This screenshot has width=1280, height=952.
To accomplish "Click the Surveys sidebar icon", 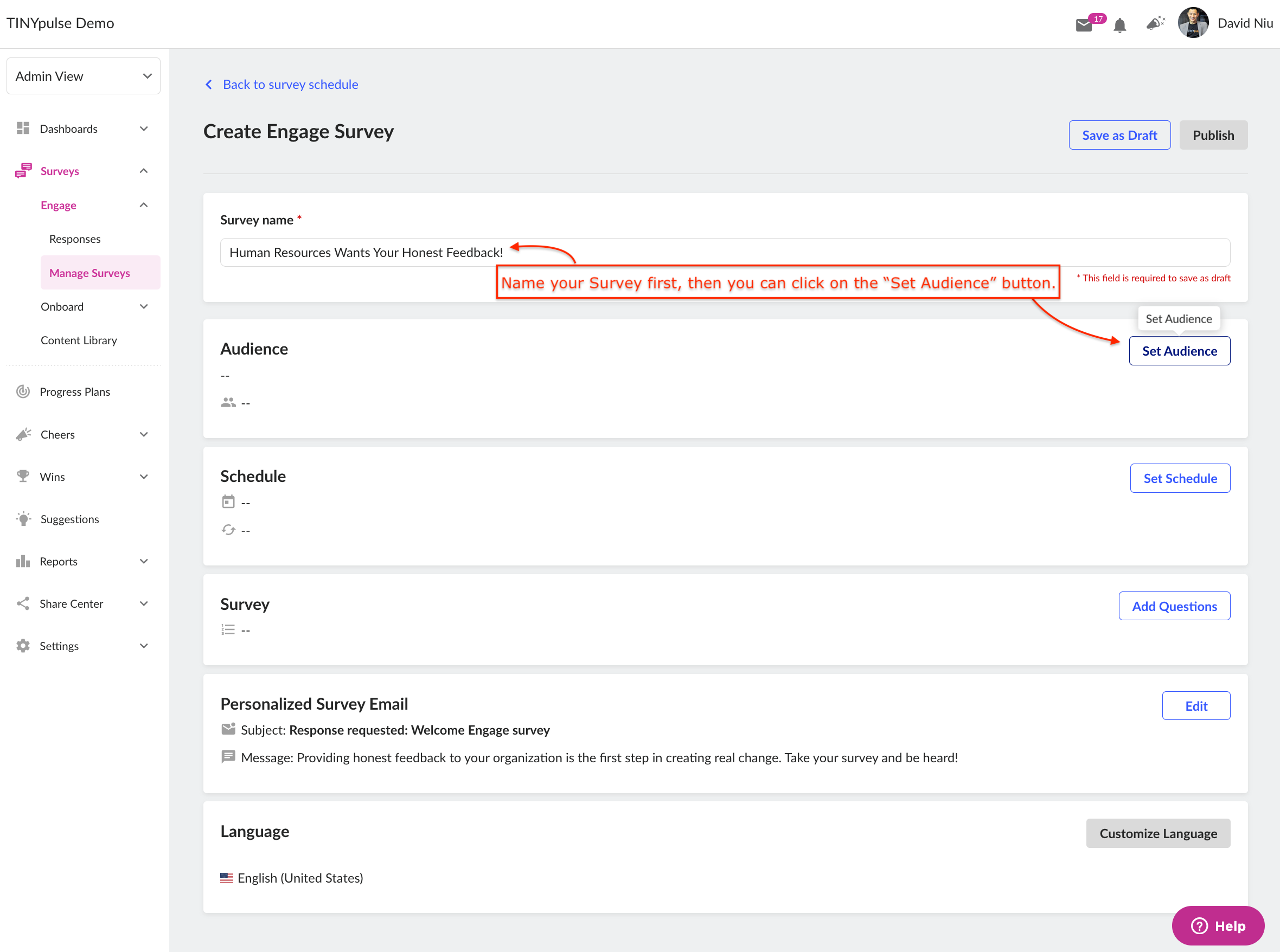I will [x=24, y=171].
